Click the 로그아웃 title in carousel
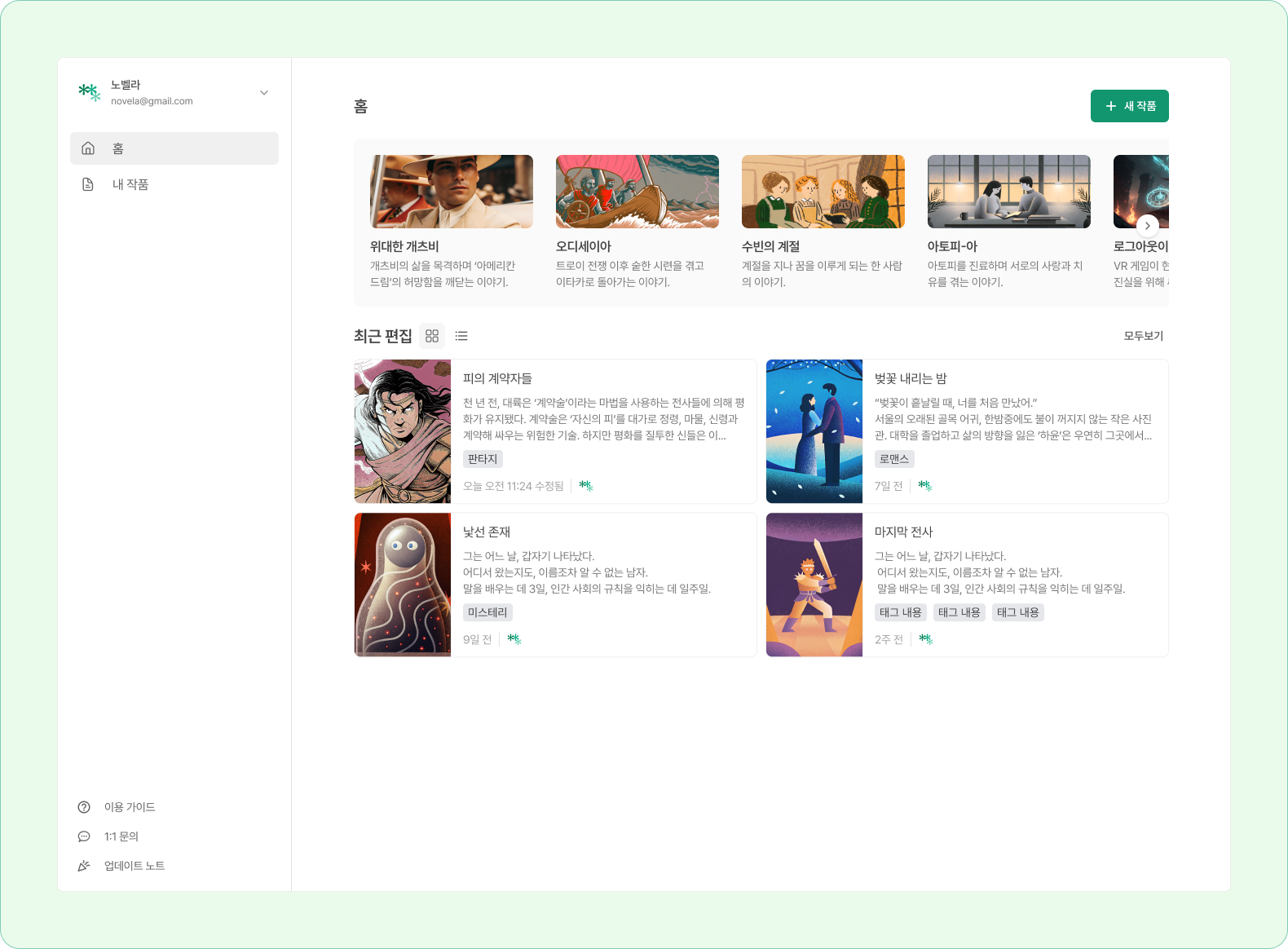Image resolution: width=1288 pixels, height=949 pixels. coord(1140,246)
